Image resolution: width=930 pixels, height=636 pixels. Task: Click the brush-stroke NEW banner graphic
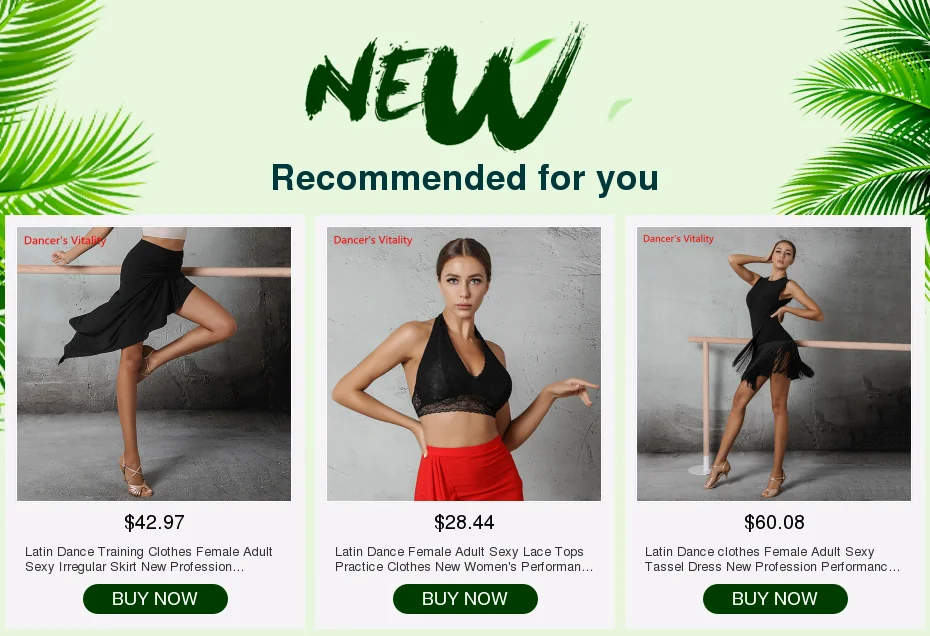click(445, 88)
